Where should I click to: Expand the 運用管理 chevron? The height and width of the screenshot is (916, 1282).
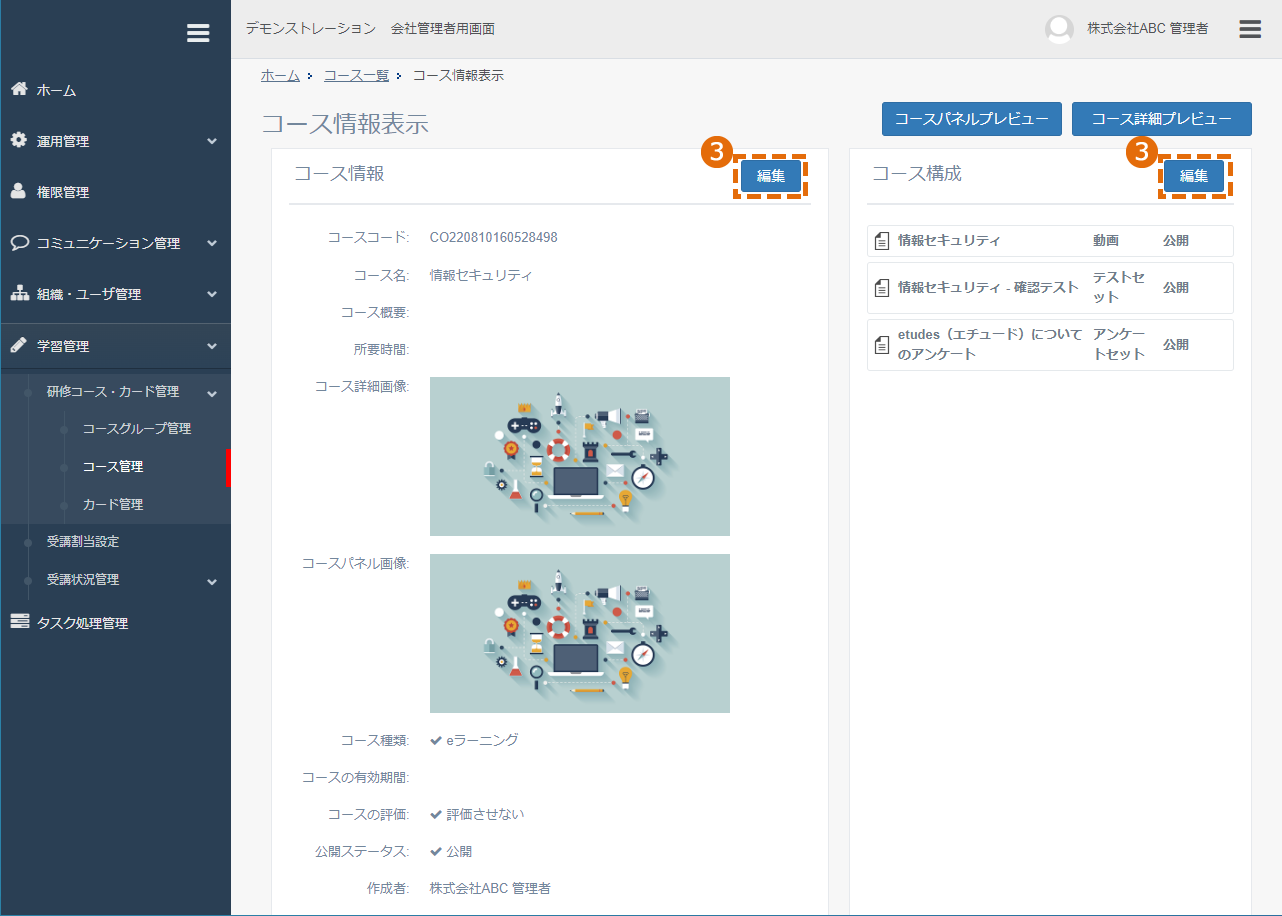(x=212, y=141)
